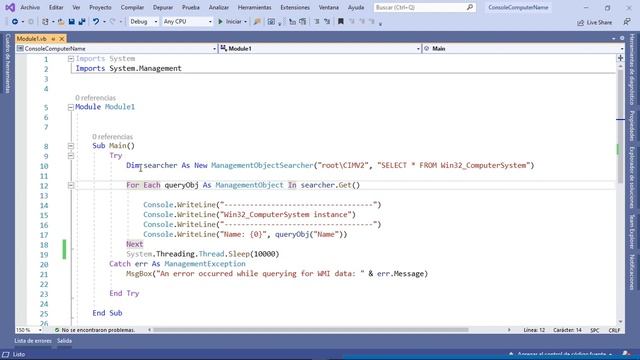Open the Herramientas menu

tap(255, 7)
